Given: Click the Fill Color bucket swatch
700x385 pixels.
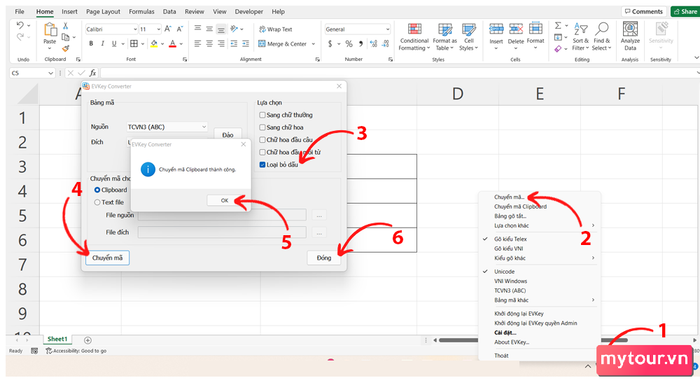Looking at the screenshot, I should pyautogui.click(x=154, y=44).
